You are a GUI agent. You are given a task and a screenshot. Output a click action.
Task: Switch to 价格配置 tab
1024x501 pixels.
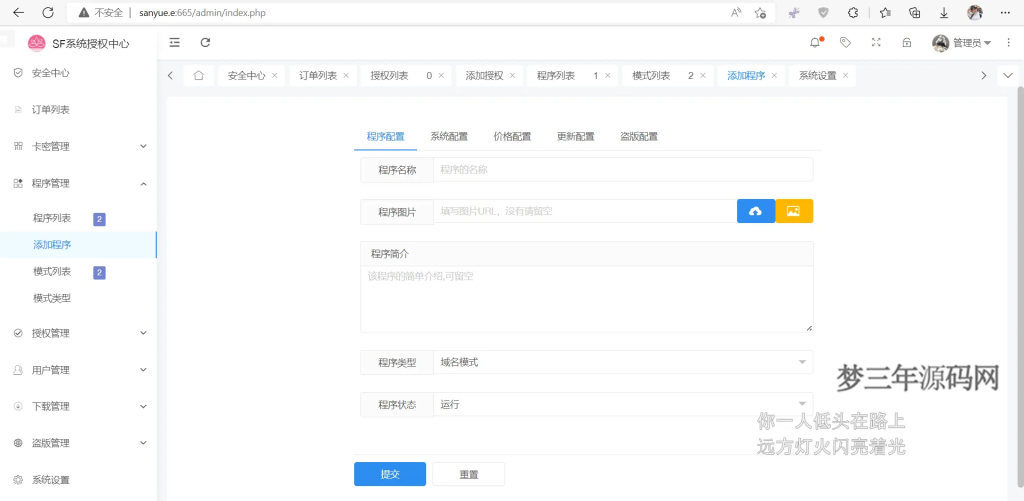coord(512,137)
